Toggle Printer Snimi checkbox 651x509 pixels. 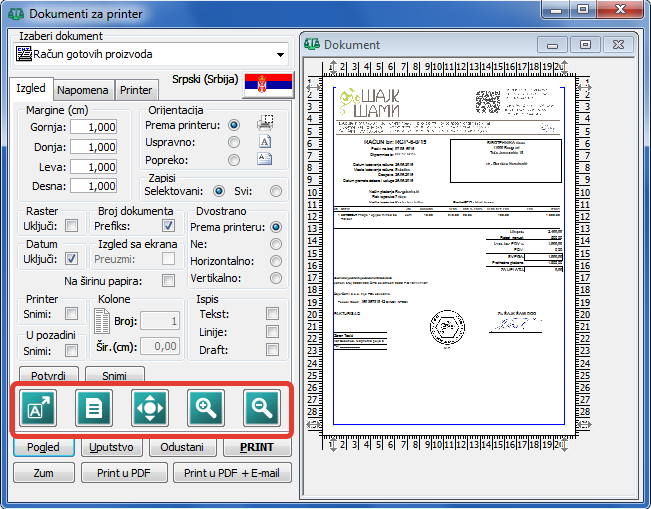(71, 314)
